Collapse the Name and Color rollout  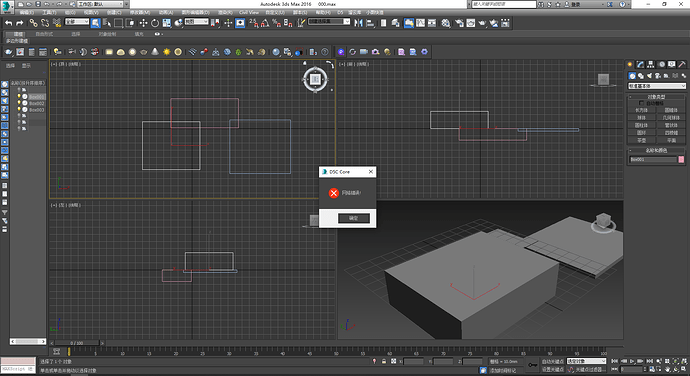pos(656,151)
